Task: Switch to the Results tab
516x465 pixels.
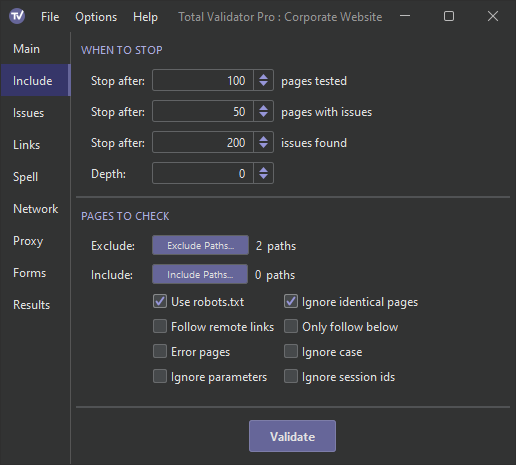Action: coord(35,305)
